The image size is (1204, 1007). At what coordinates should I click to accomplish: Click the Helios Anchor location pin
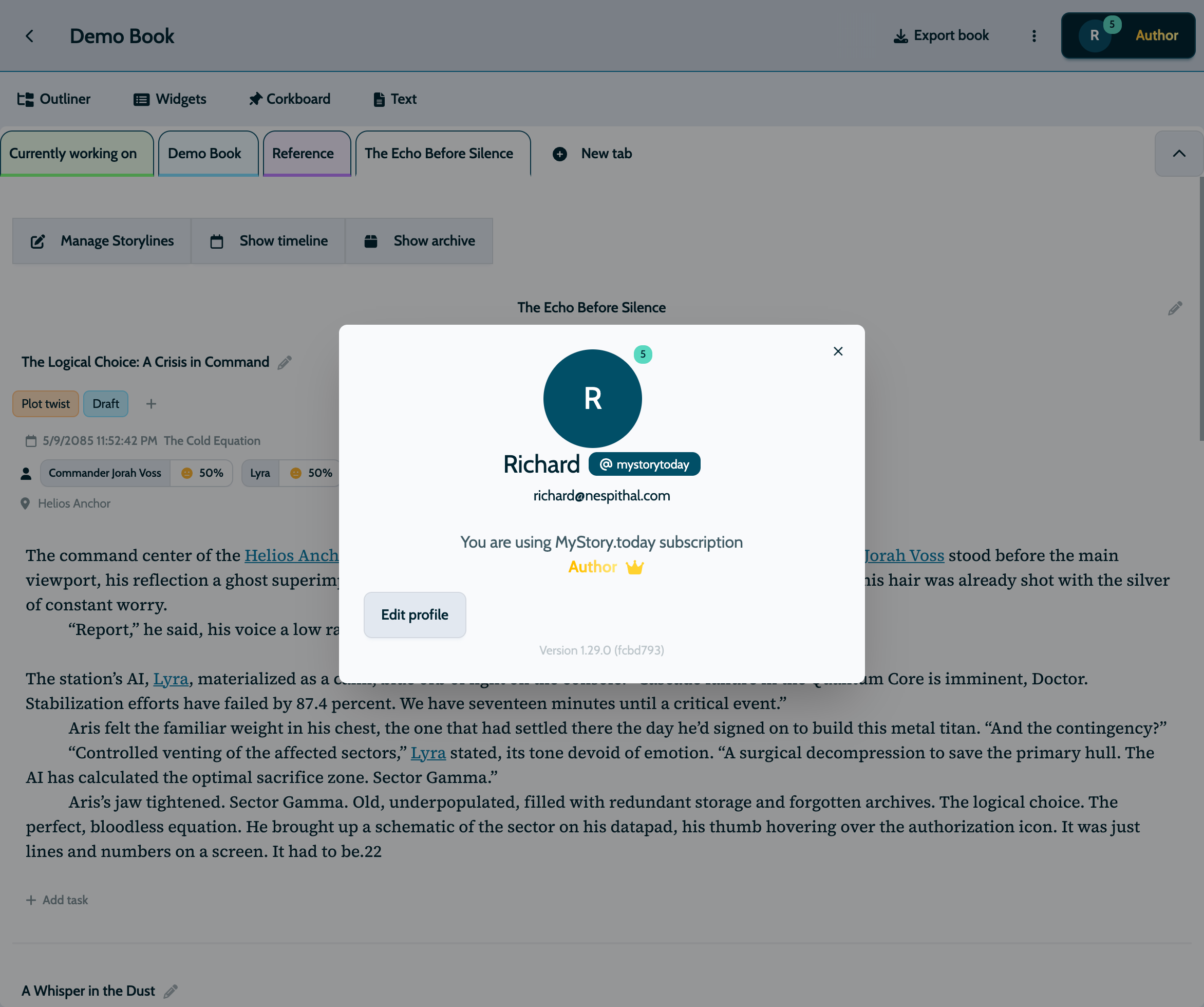[x=25, y=503]
